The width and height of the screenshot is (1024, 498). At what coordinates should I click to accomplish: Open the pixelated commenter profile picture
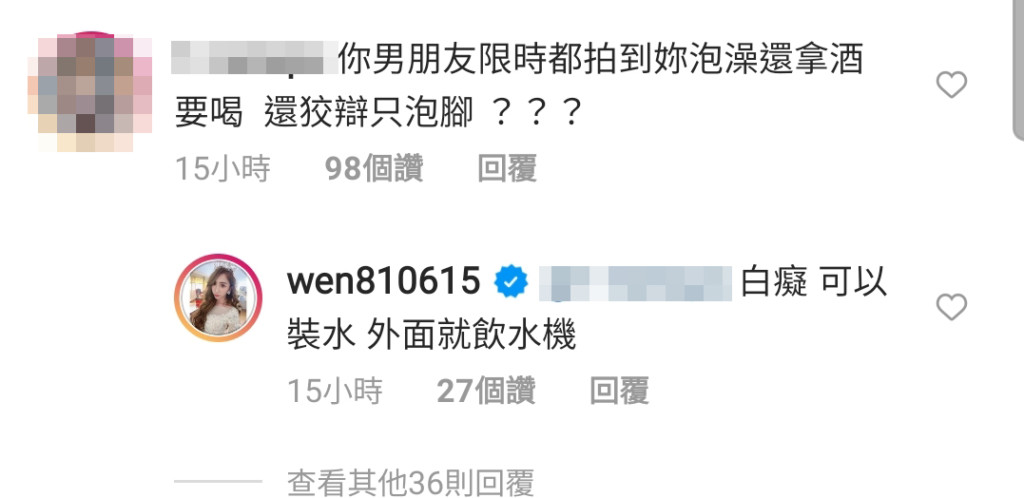[x=90, y=91]
